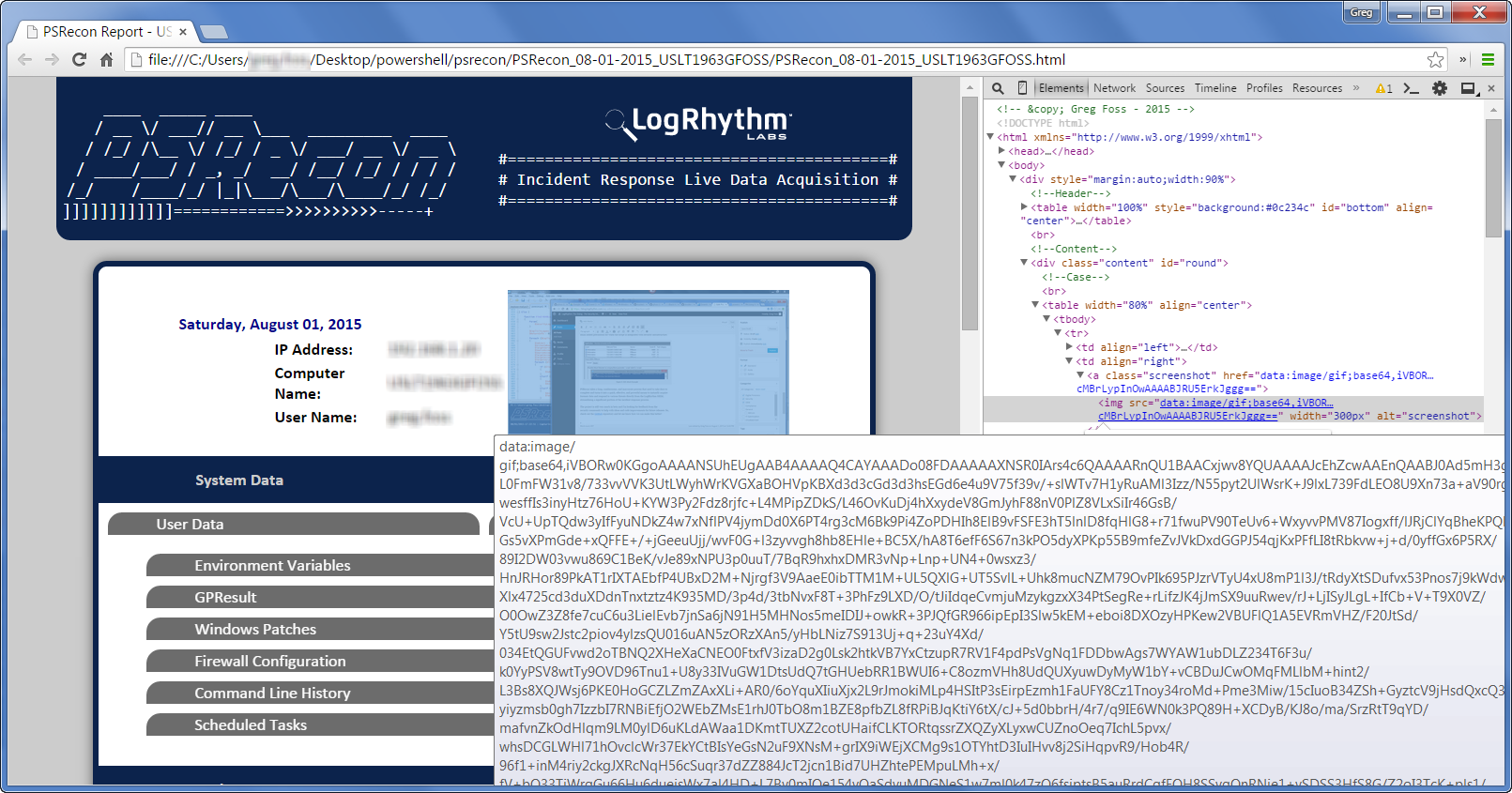Open the Sources tab in DevTools
Screen dimensions: 1512x793
1165,88
